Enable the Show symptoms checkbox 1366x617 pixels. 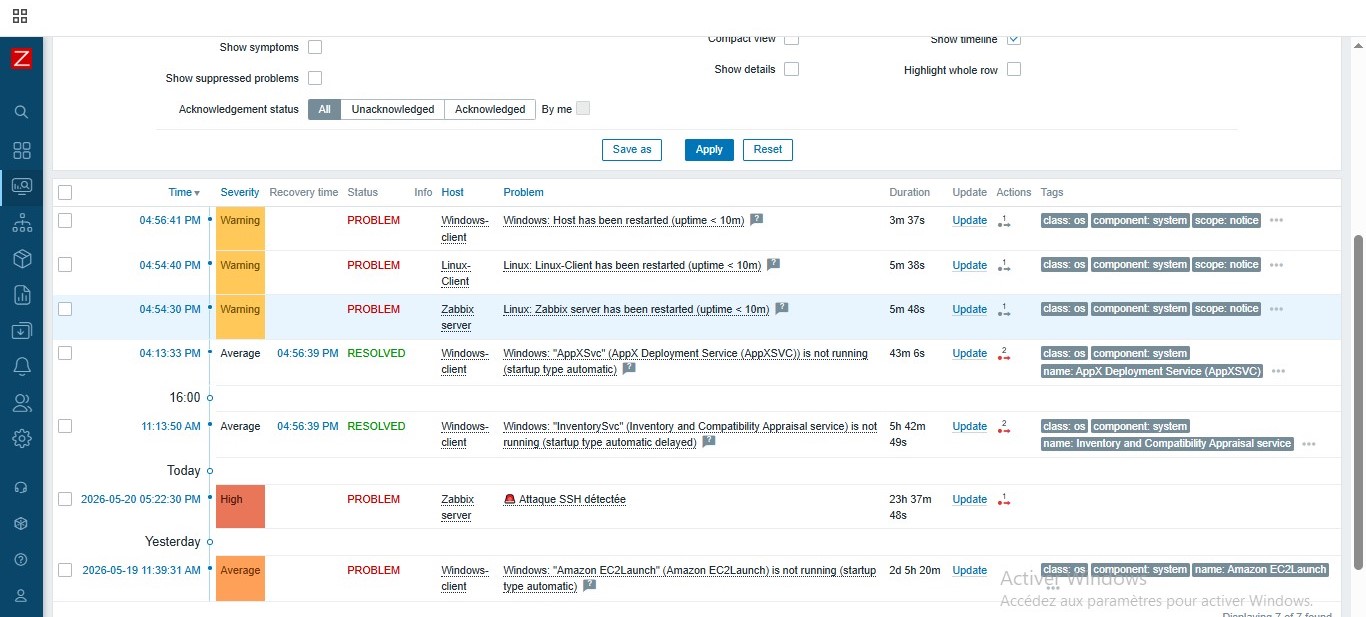tap(315, 47)
